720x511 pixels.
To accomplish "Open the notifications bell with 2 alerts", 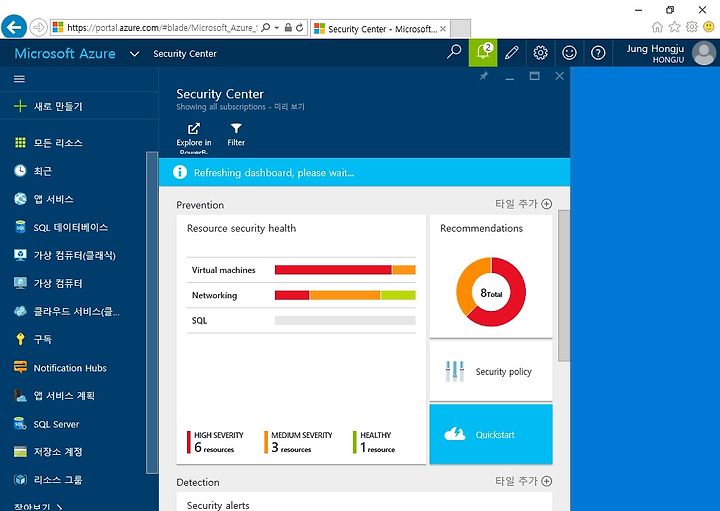I will (483, 52).
